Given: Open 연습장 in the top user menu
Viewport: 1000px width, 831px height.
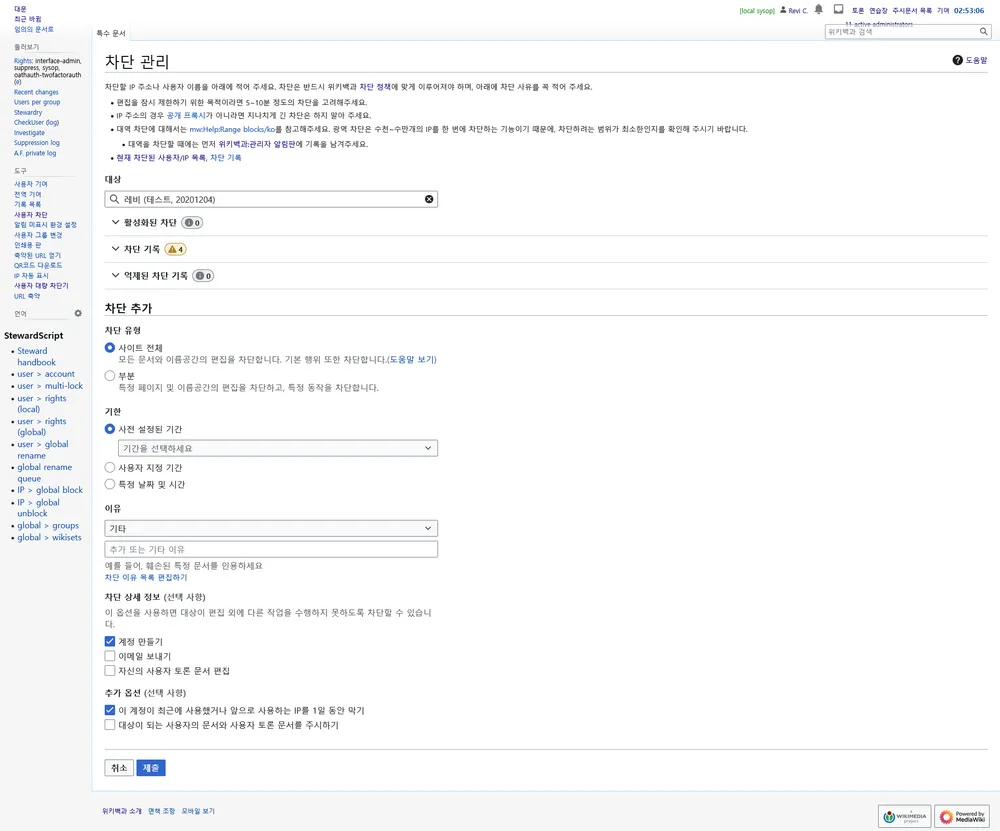Looking at the screenshot, I should [x=878, y=10].
